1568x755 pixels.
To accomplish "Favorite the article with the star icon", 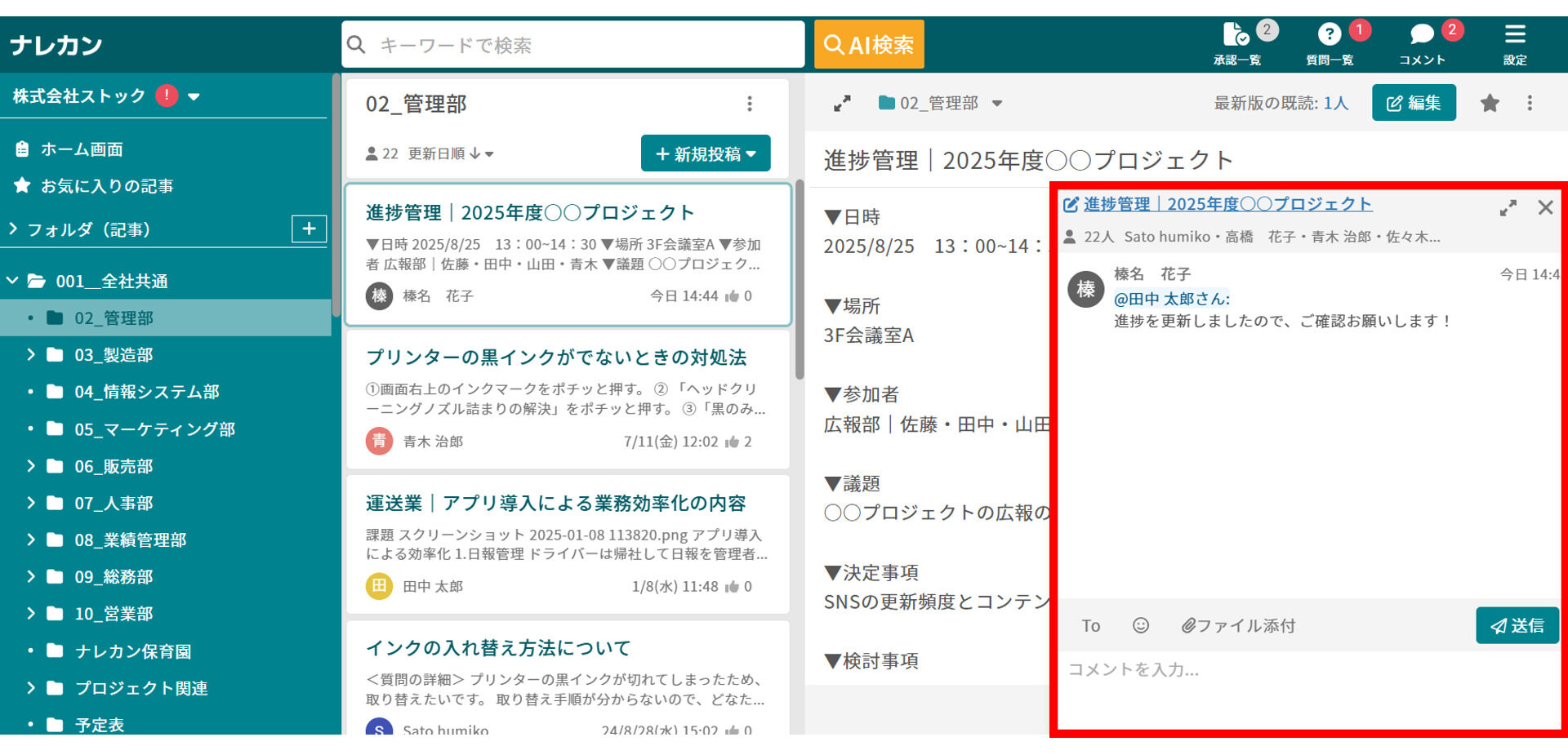I will (x=1490, y=103).
